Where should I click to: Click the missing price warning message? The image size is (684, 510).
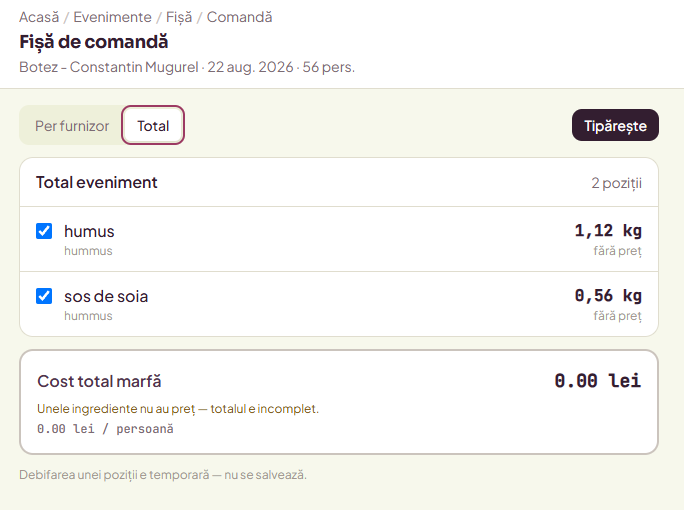pyautogui.click(x=178, y=409)
